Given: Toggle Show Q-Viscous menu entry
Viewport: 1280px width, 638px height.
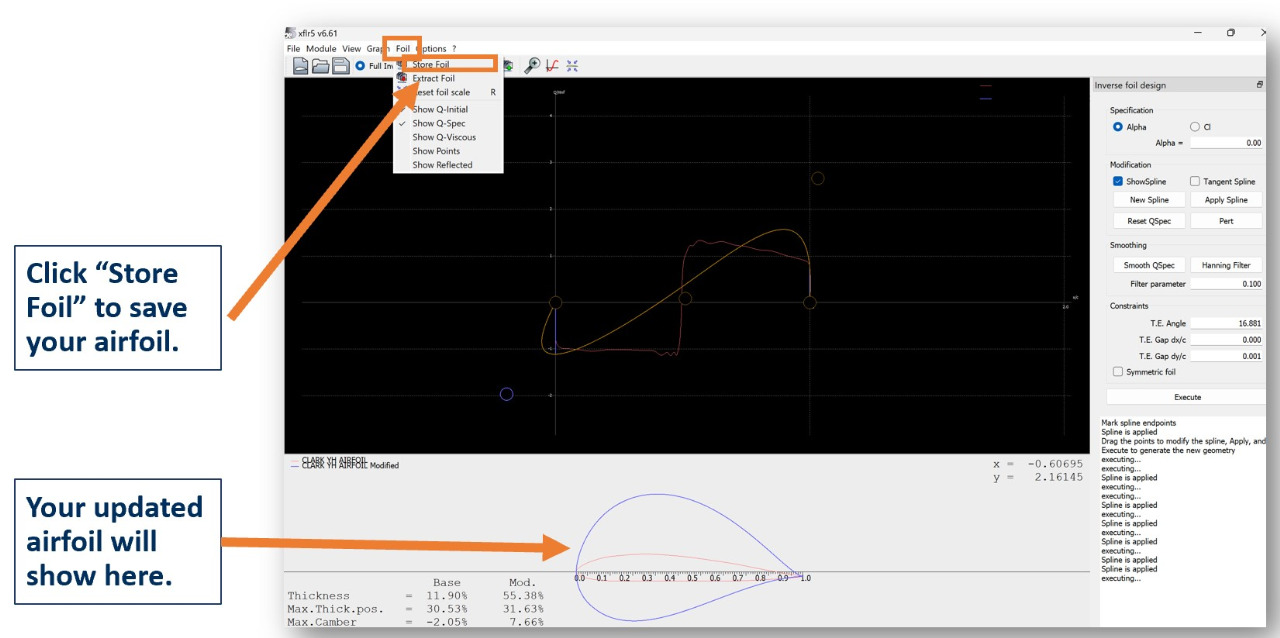Looking at the screenshot, I should coord(444,137).
